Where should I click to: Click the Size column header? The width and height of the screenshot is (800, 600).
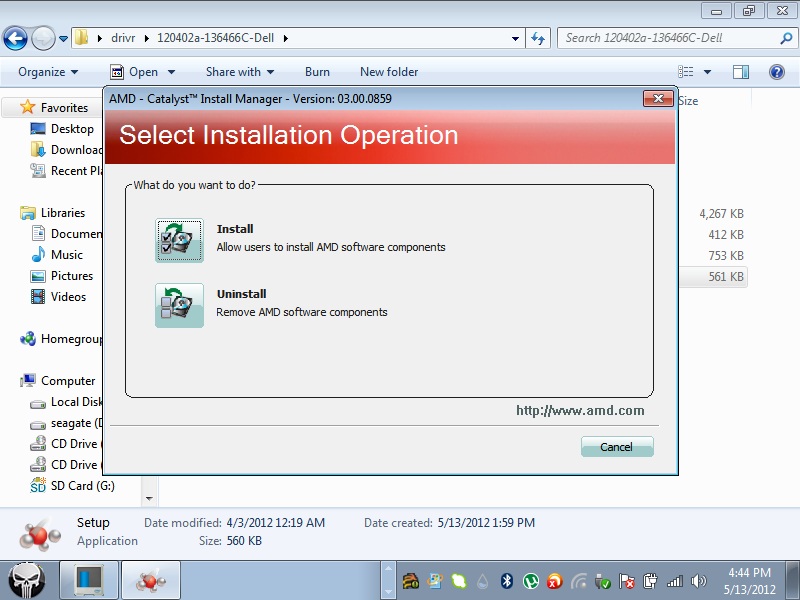click(x=689, y=101)
